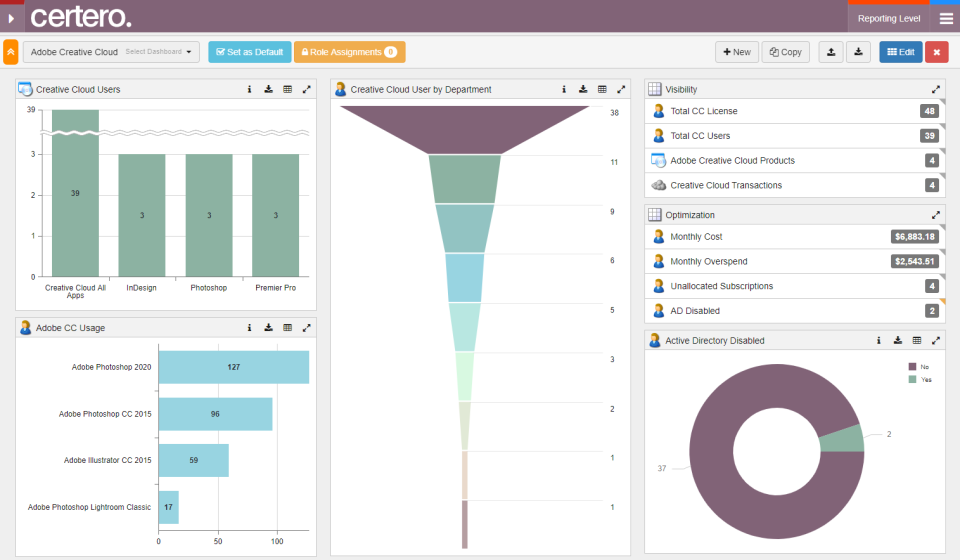This screenshot has height=560, width=960.
Task: Download Creative Cloud Users chart
Action: tap(268, 89)
